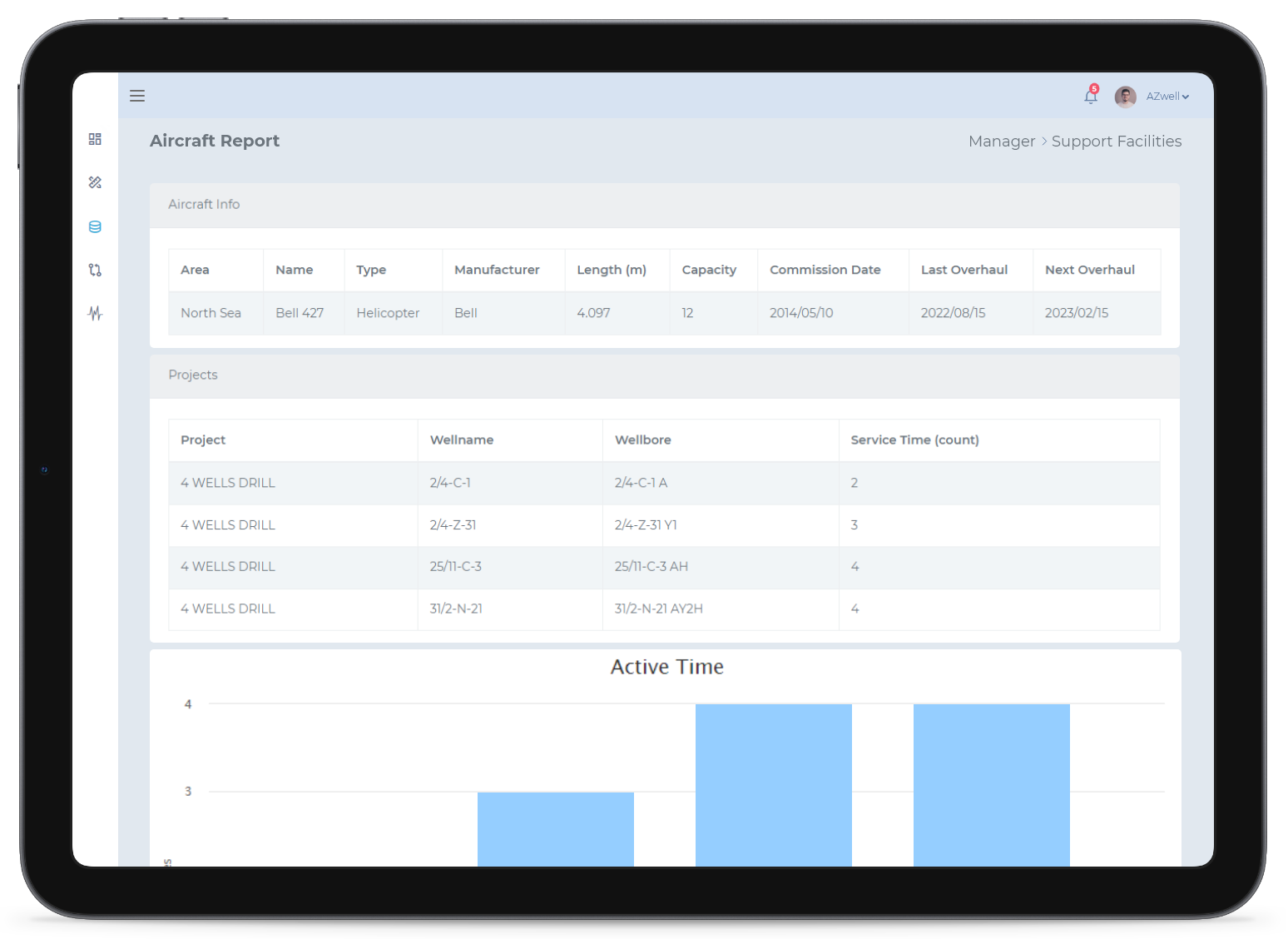
Task: Click the user profile avatar photo
Action: (x=1125, y=97)
